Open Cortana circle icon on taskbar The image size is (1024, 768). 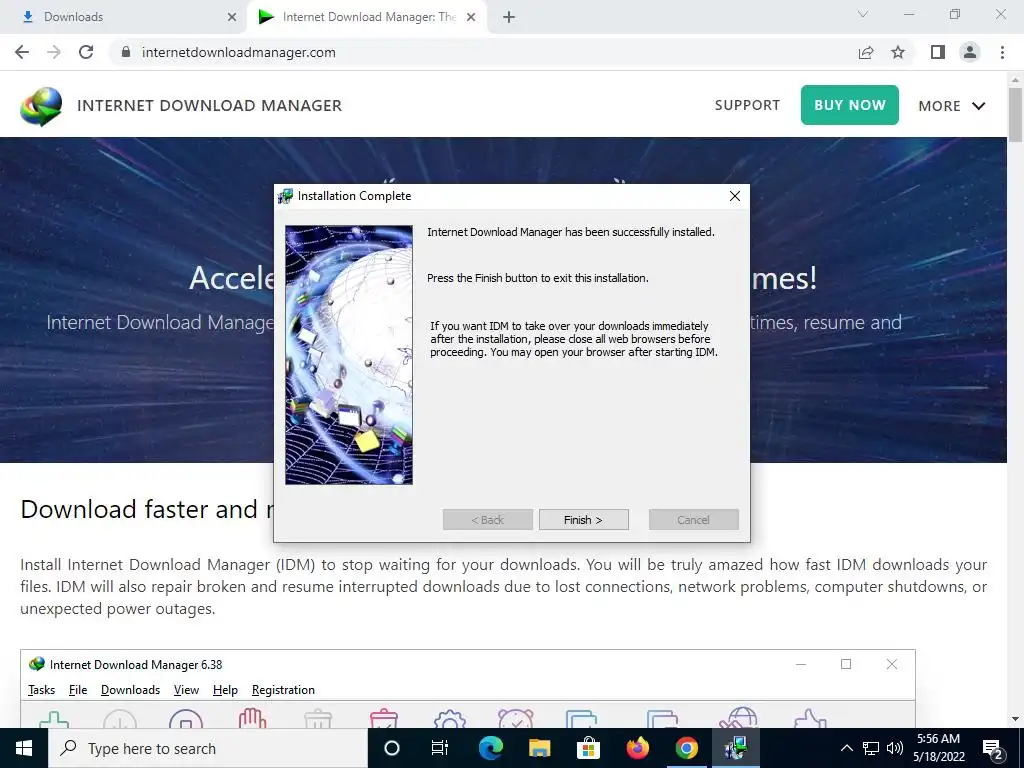[392, 748]
